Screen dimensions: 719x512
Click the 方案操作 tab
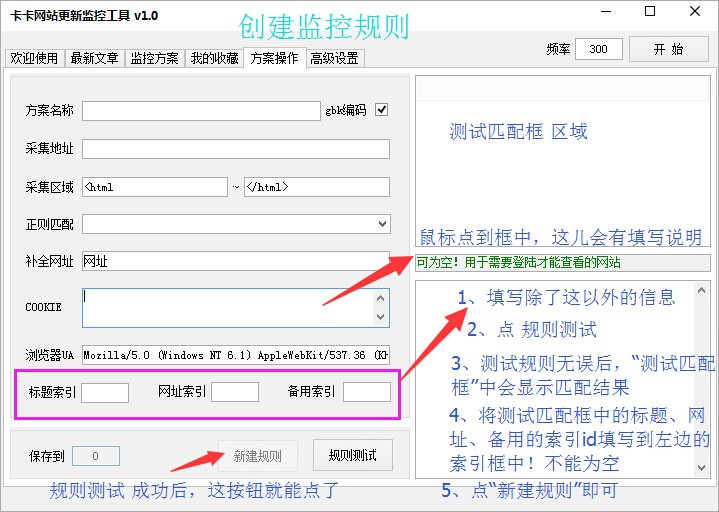pyautogui.click(x=275, y=58)
